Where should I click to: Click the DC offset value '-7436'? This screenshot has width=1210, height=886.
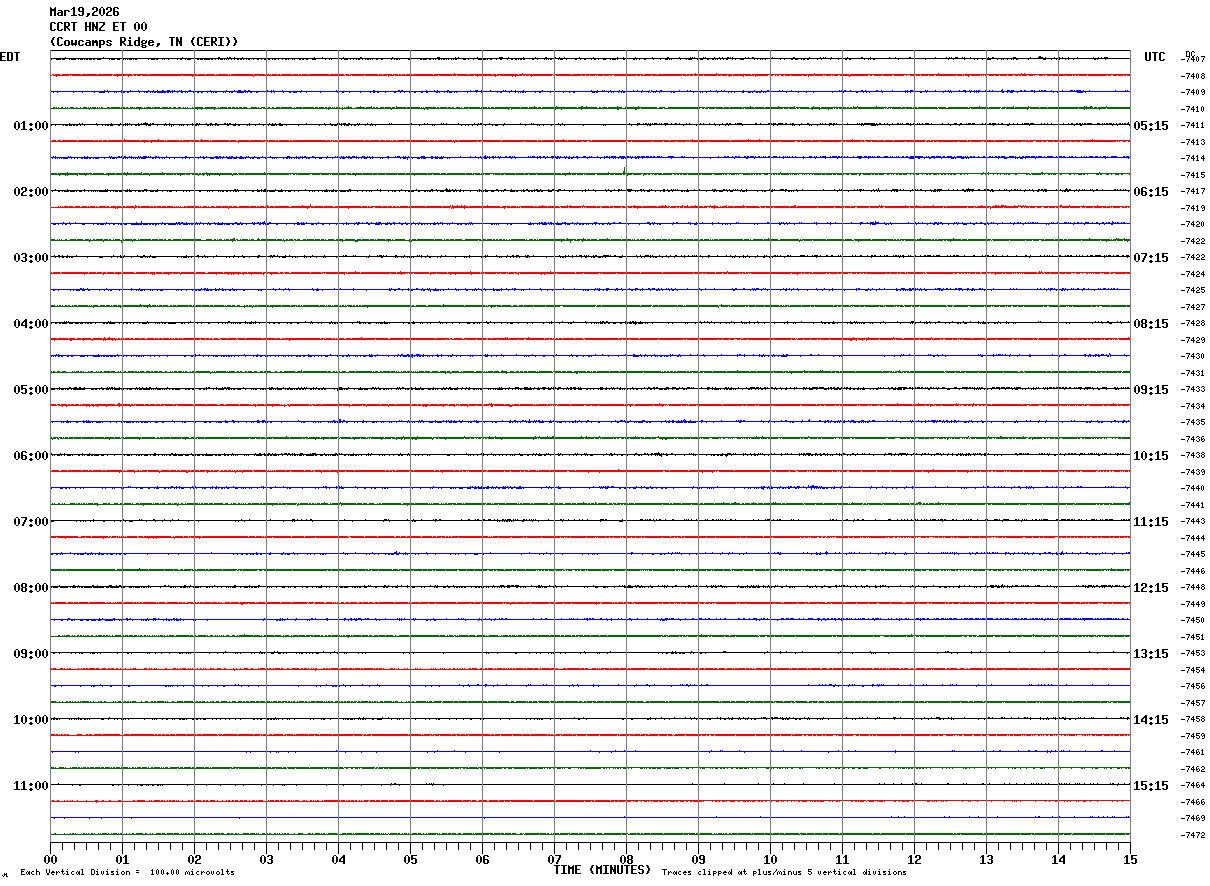pyautogui.click(x=1193, y=439)
